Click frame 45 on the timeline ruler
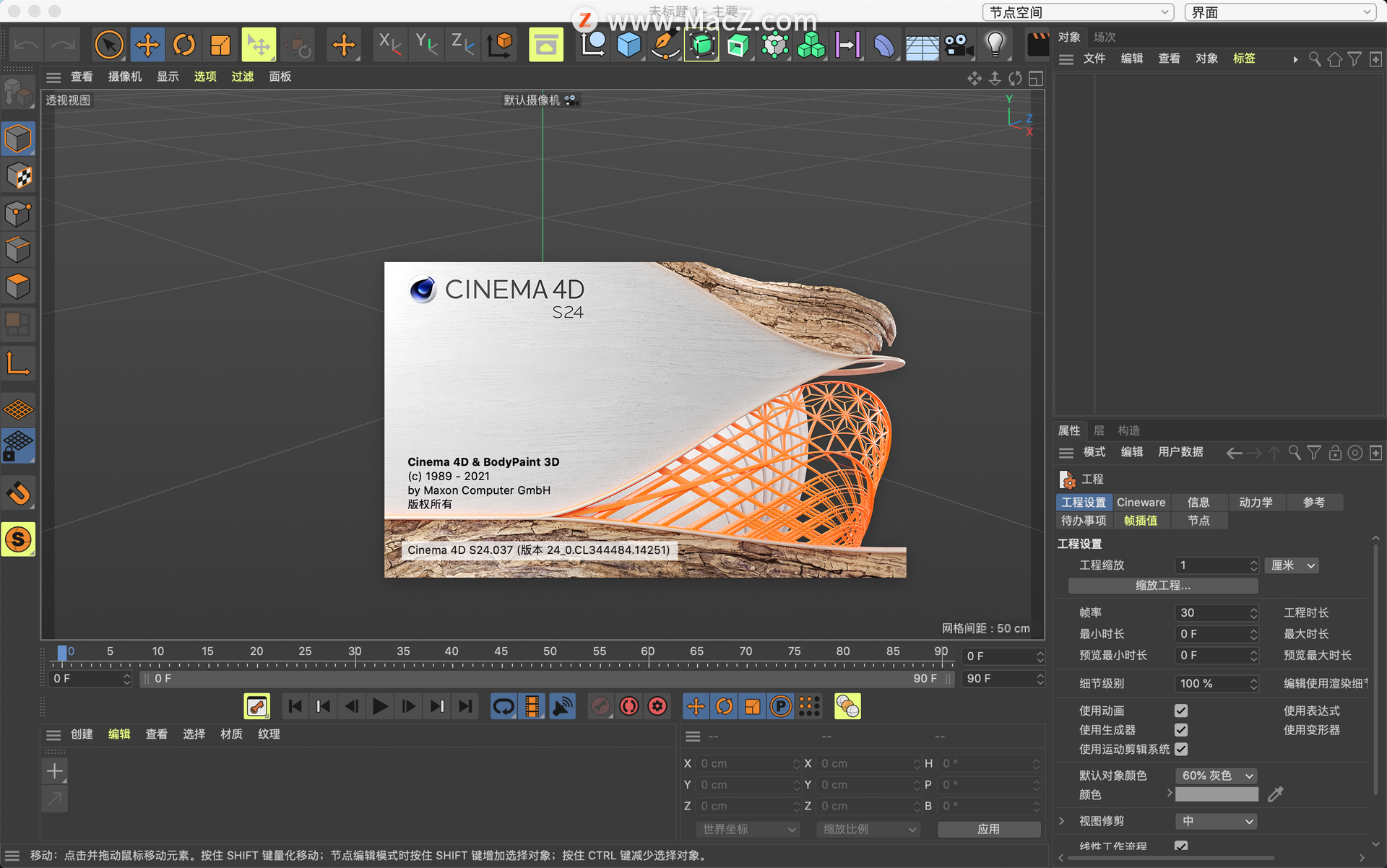1387x868 pixels. coord(501,651)
